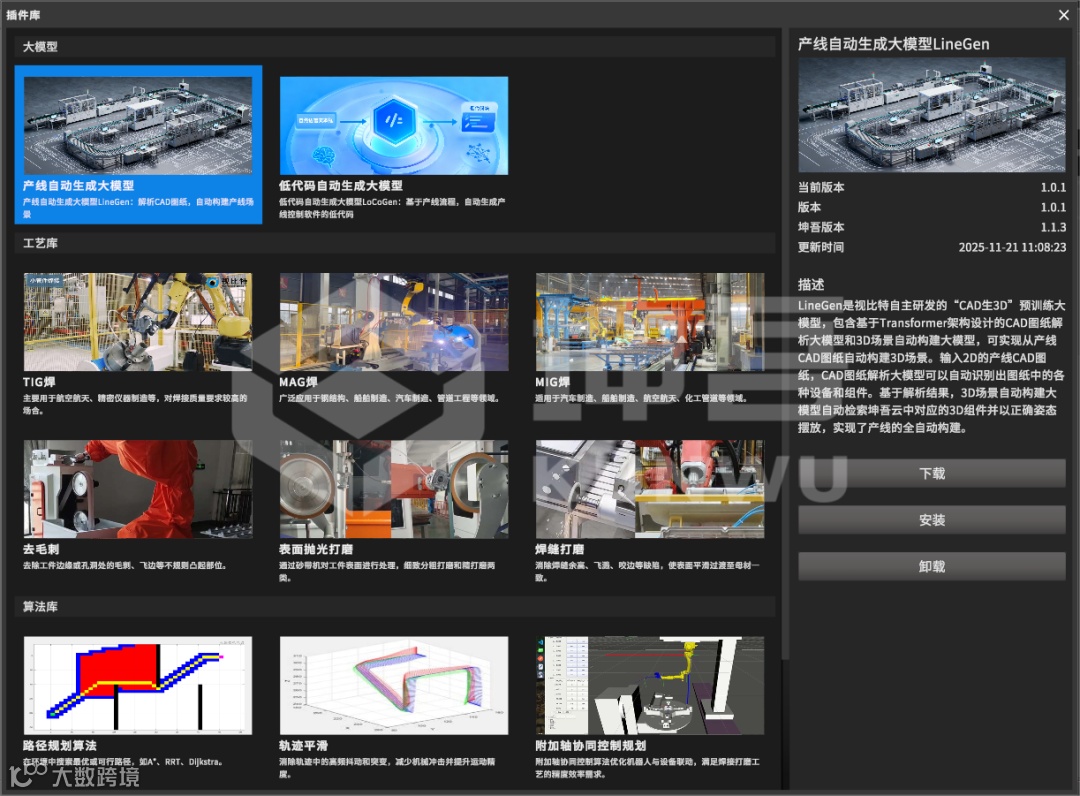Click the TIG焊 title text
This screenshot has width=1080, height=796.
39,382
